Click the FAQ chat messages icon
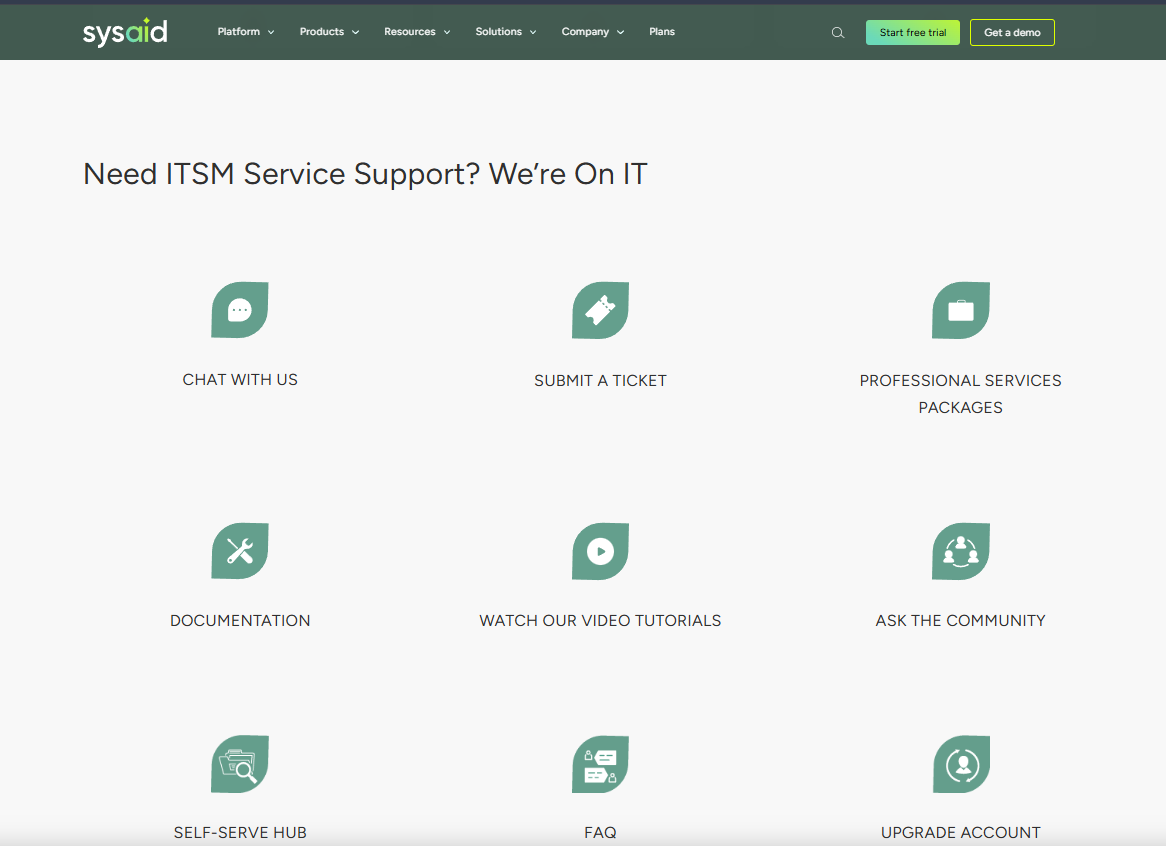This screenshot has width=1166, height=846. pyautogui.click(x=600, y=764)
